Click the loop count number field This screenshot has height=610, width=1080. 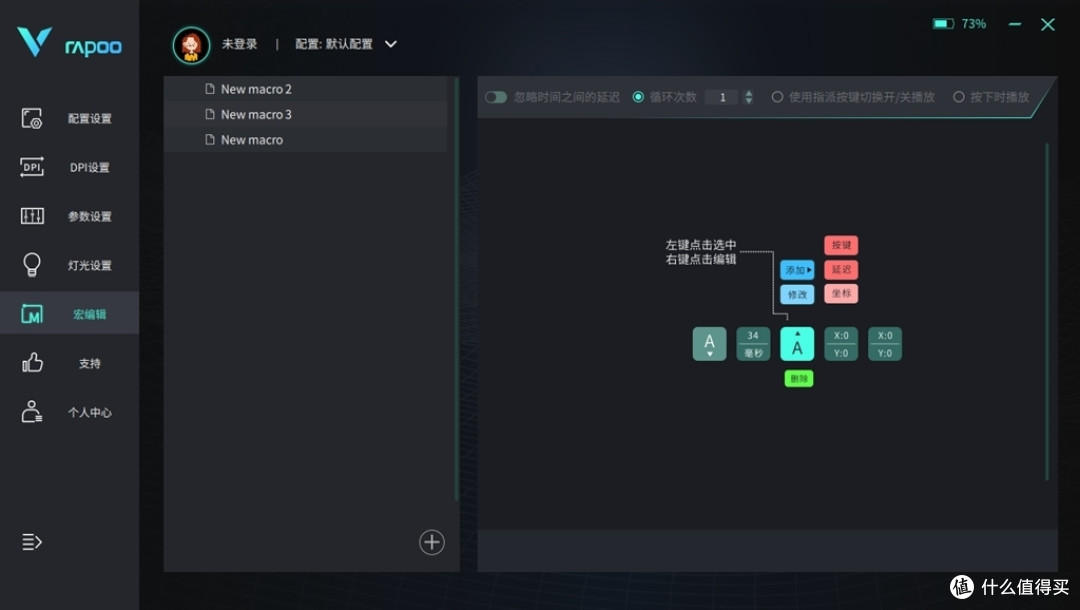tap(722, 97)
